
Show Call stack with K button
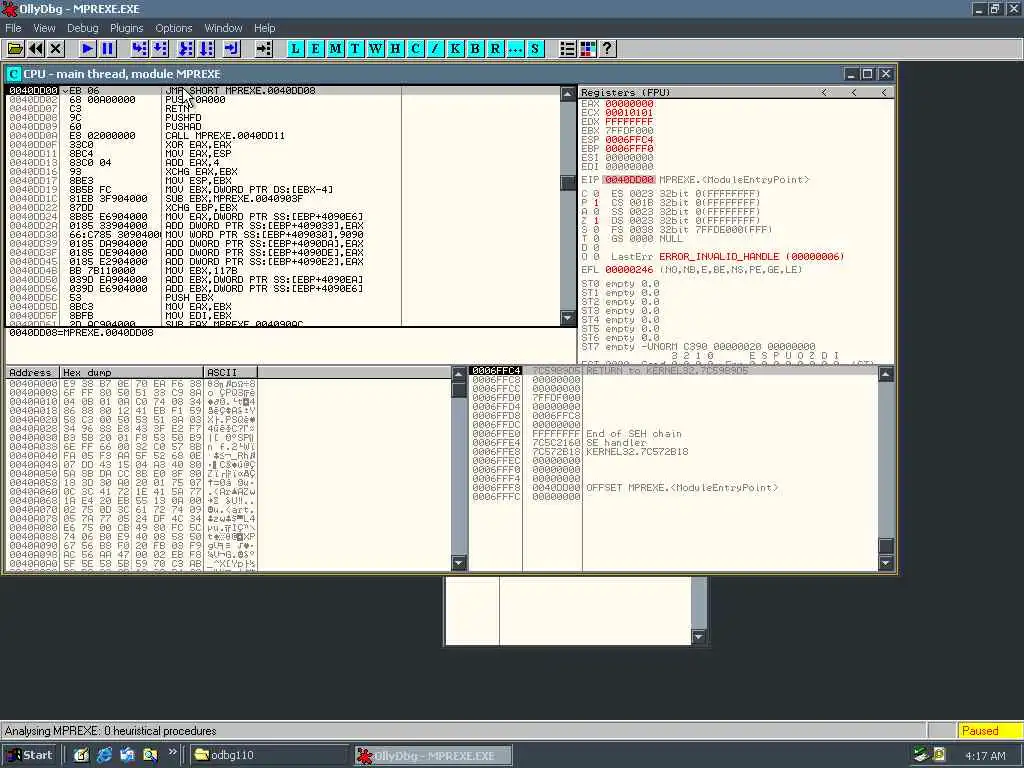455,48
